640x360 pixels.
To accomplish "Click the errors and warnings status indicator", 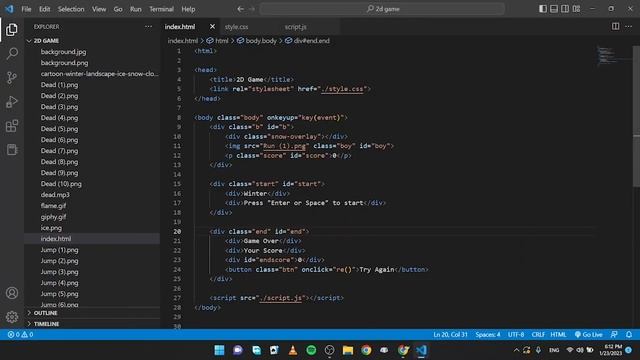I will (x=20, y=334).
